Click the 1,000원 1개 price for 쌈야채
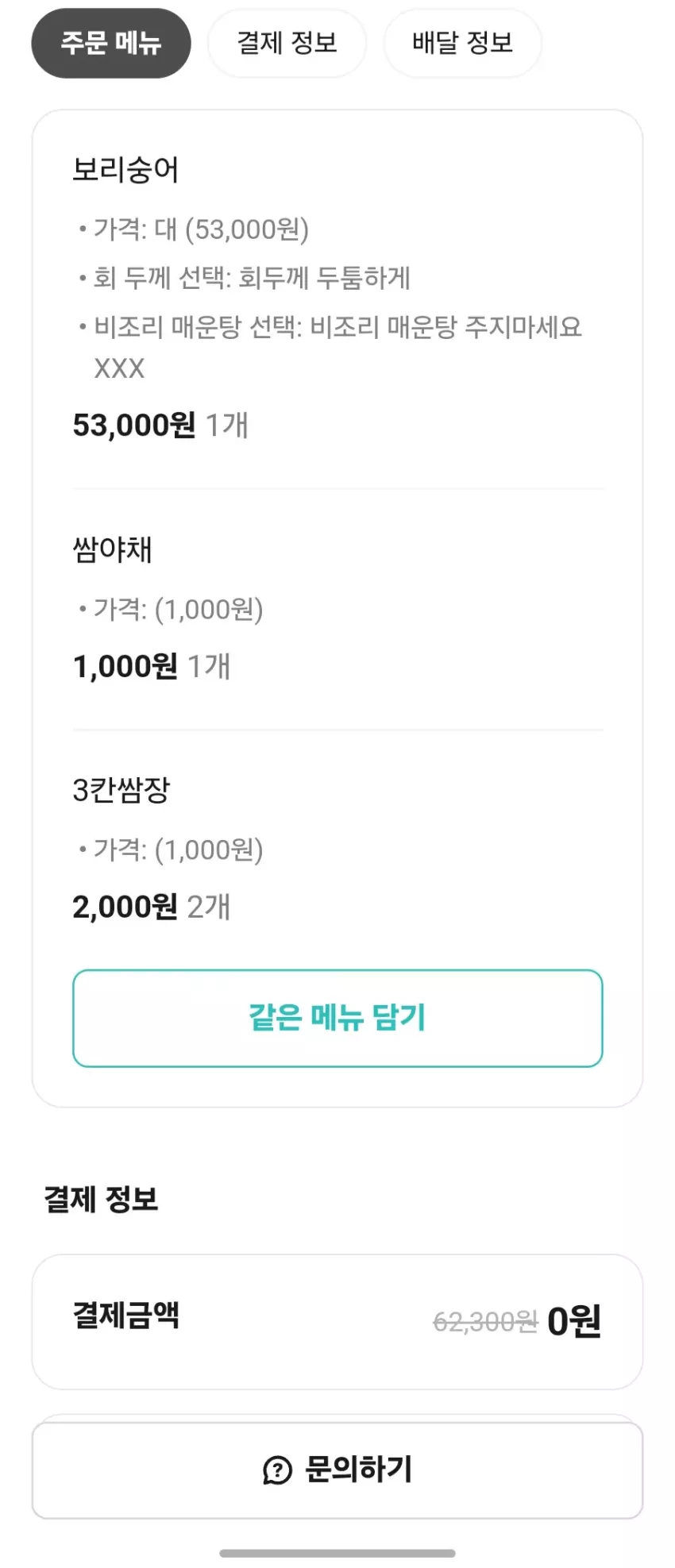 tap(152, 666)
